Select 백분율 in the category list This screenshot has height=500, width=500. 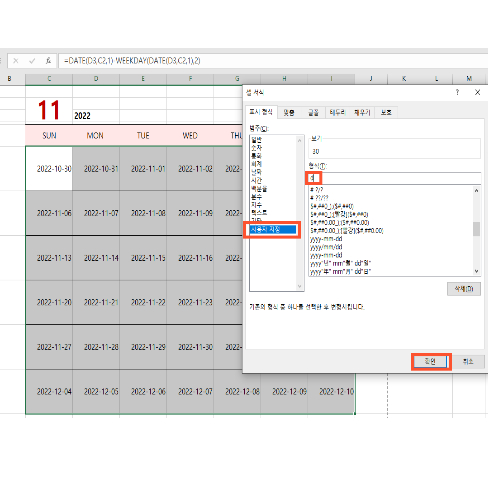coord(259,189)
